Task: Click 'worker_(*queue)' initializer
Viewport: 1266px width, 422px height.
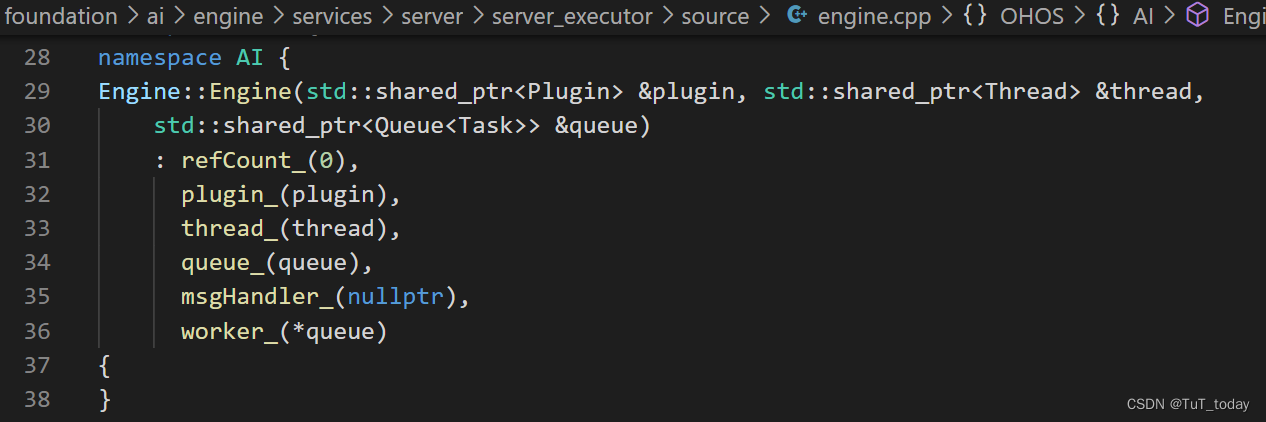Action: pos(284,331)
